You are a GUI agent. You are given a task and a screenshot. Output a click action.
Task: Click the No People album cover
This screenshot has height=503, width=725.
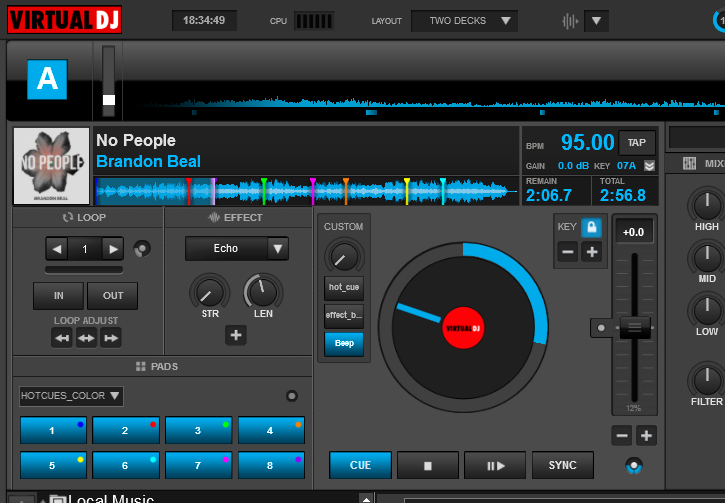[x=51, y=166]
